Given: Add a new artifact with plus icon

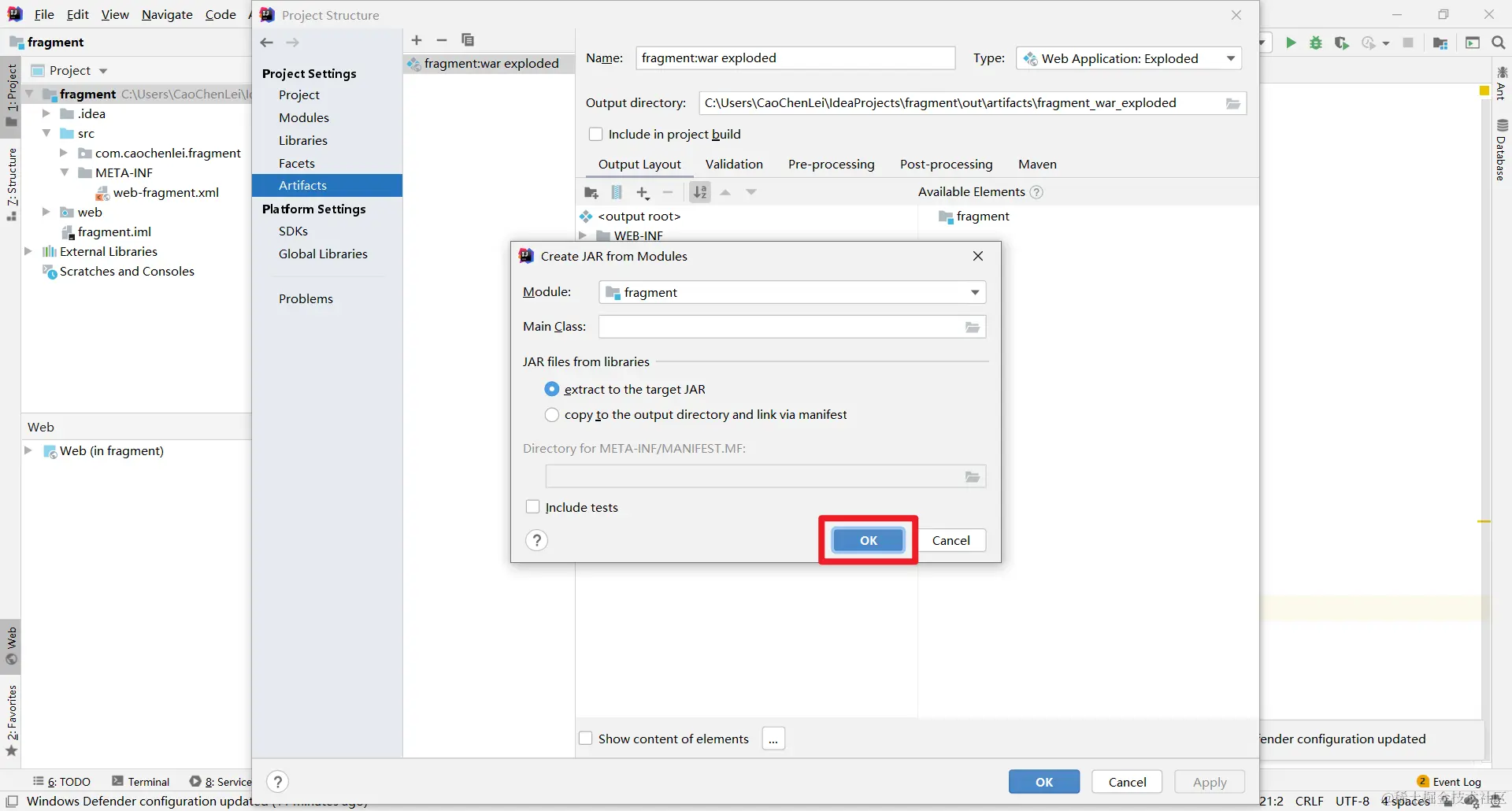Looking at the screenshot, I should tap(417, 40).
